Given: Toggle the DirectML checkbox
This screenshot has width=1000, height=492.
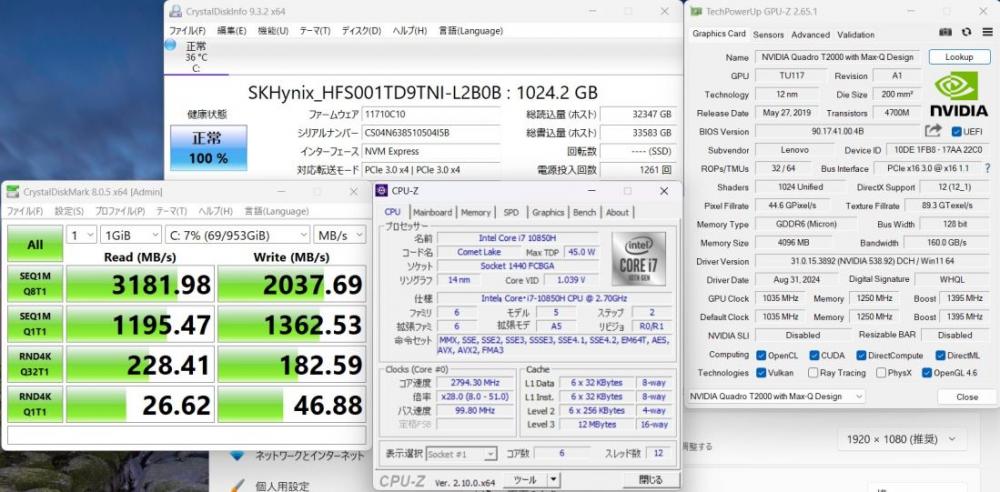Looking at the screenshot, I should tap(940, 355).
